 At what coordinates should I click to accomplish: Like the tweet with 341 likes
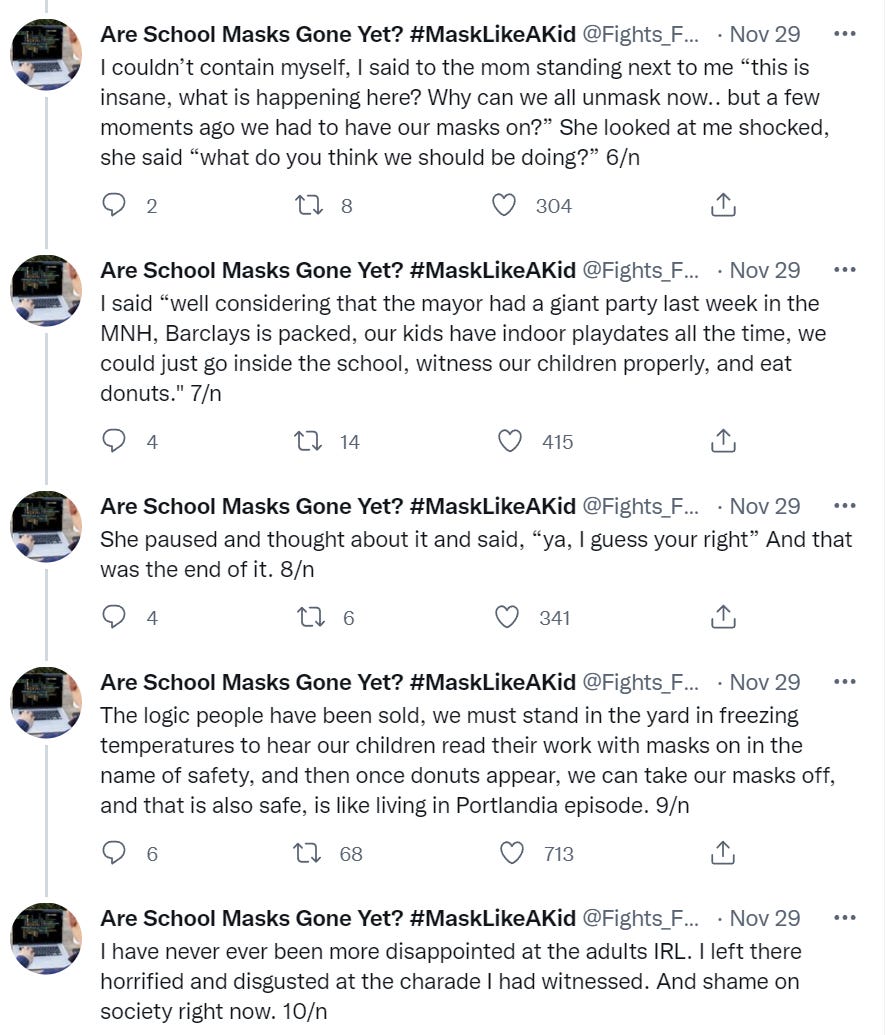(508, 617)
